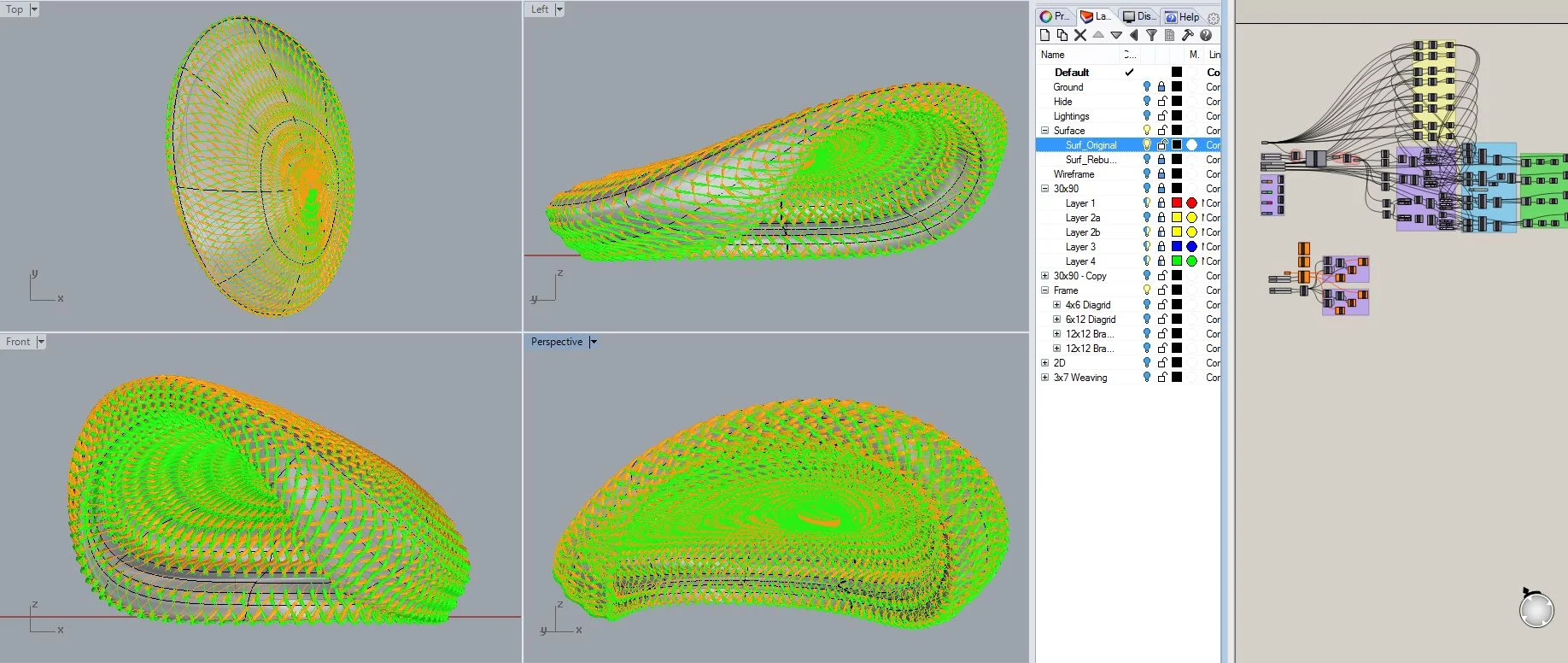The height and width of the screenshot is (663, 1568).
Task: Click the unlock icon on the Hide layer
Action: click(x=1161, y=102)
